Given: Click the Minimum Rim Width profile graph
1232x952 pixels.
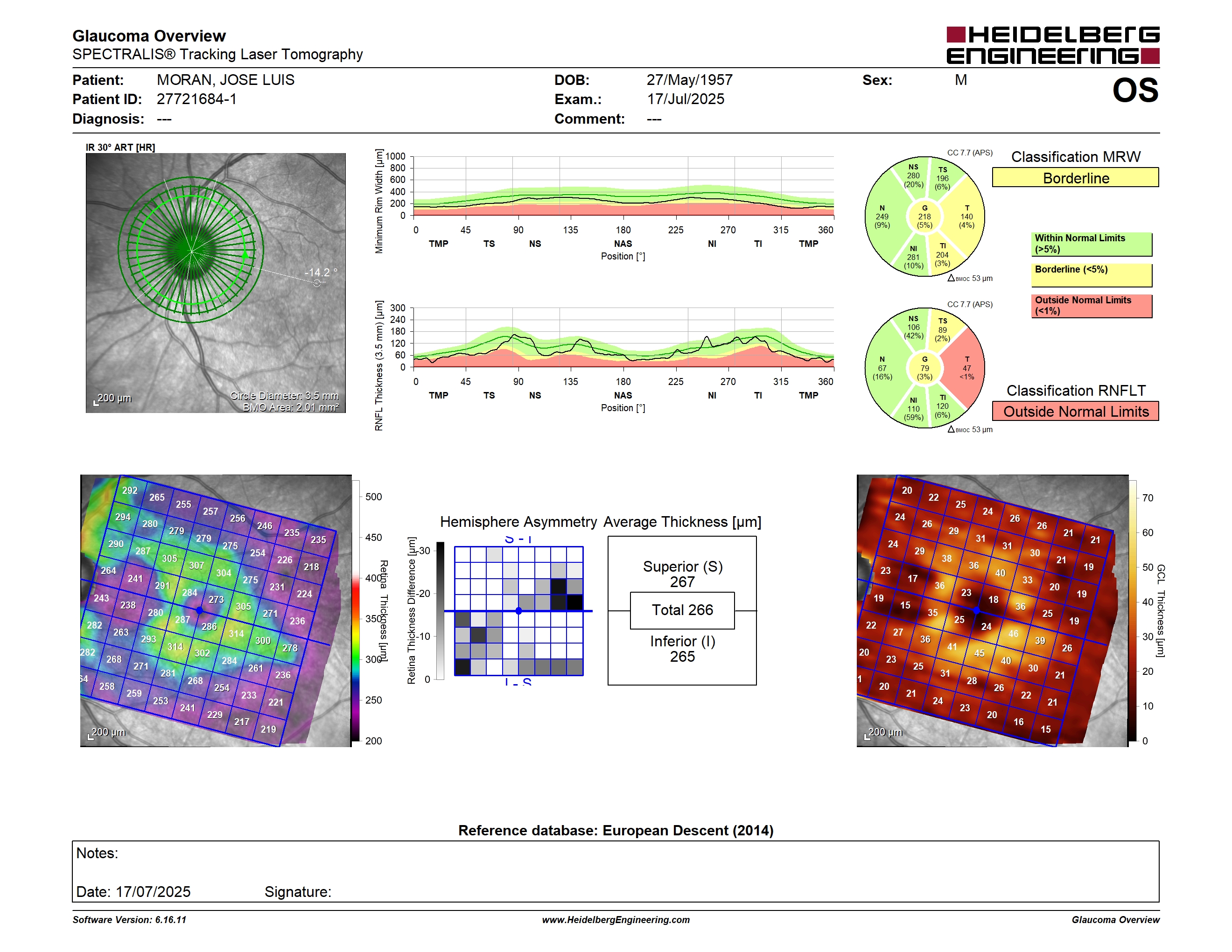Looking at the screenshot, I should (x=623, y=186).
